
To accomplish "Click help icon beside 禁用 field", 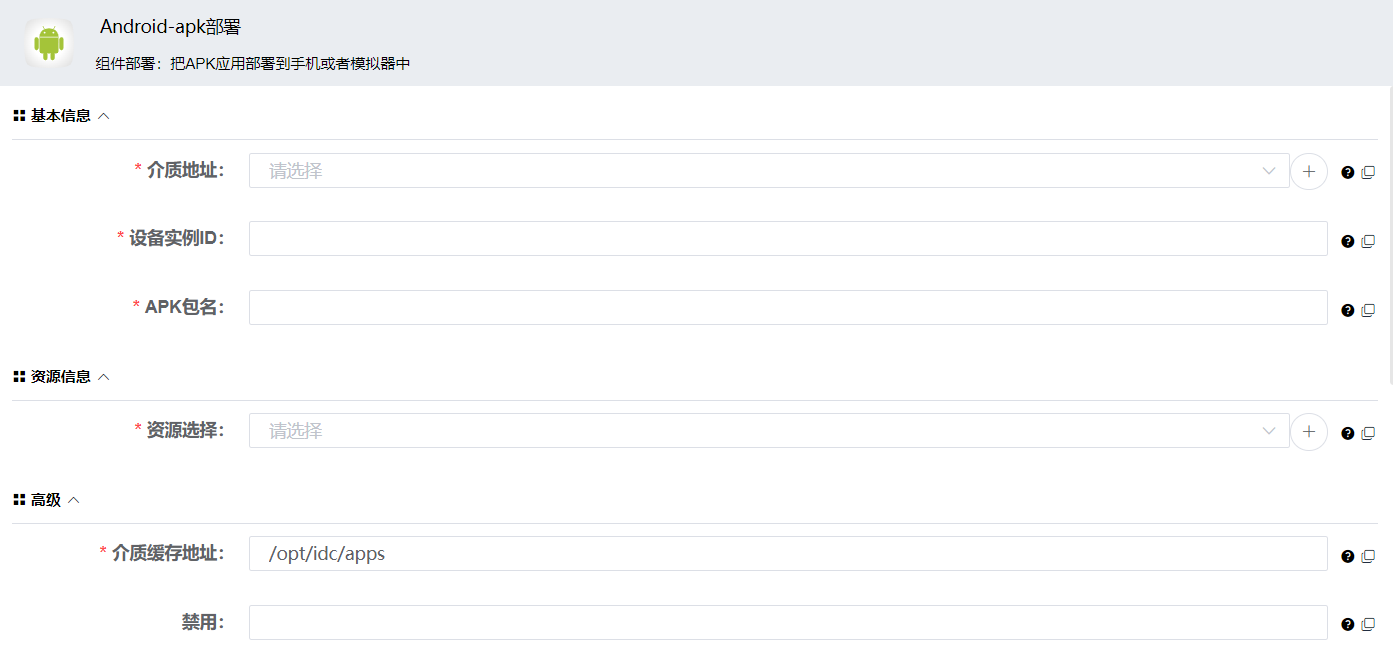I will pos(1347,624).
